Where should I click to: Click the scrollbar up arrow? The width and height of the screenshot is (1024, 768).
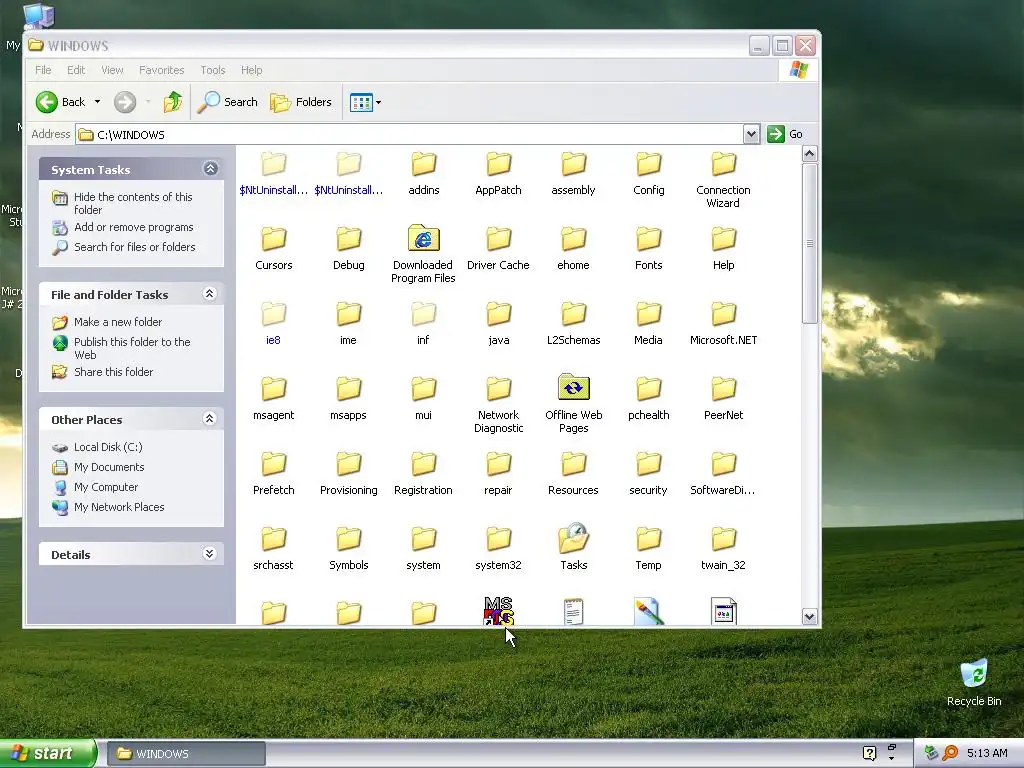click(810, 154)
